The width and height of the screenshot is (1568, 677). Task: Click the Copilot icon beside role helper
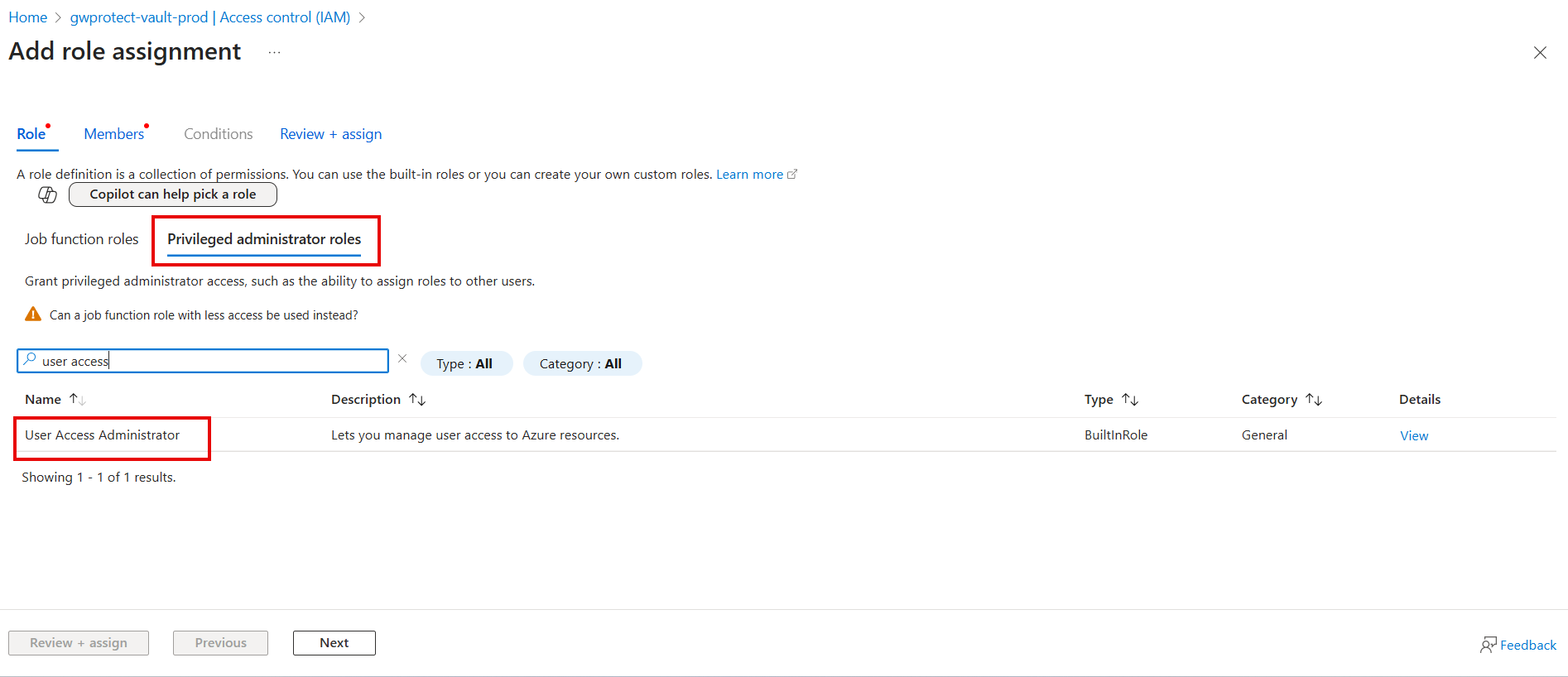tap(47, 194)
